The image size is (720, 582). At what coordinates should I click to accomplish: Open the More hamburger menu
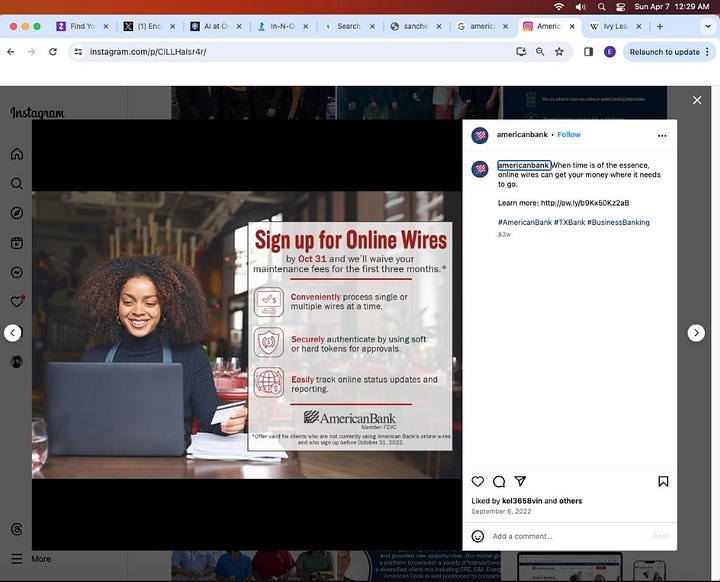[17, 559]
